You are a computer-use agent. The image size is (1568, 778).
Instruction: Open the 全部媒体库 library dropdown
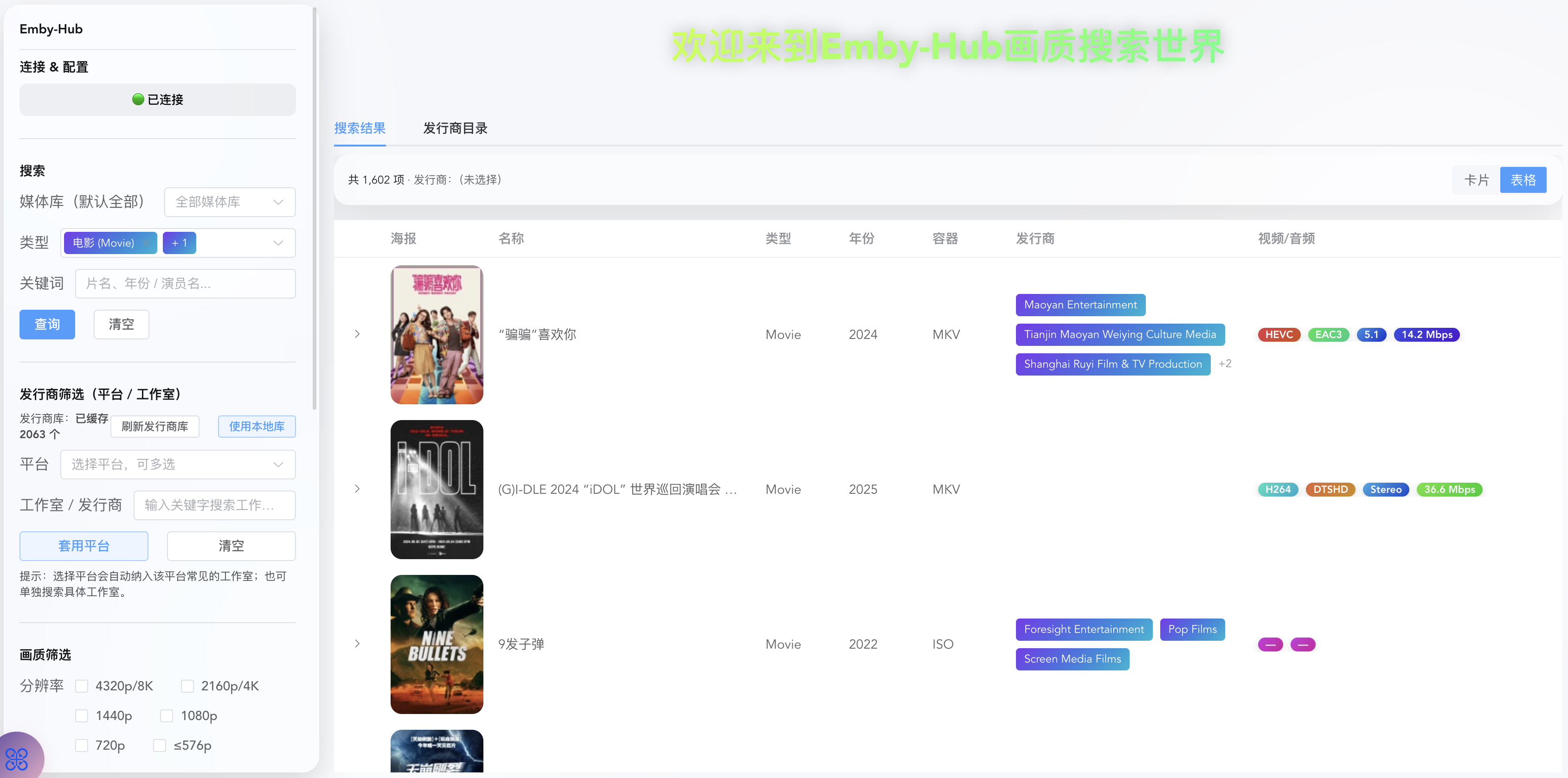[230, 202]
